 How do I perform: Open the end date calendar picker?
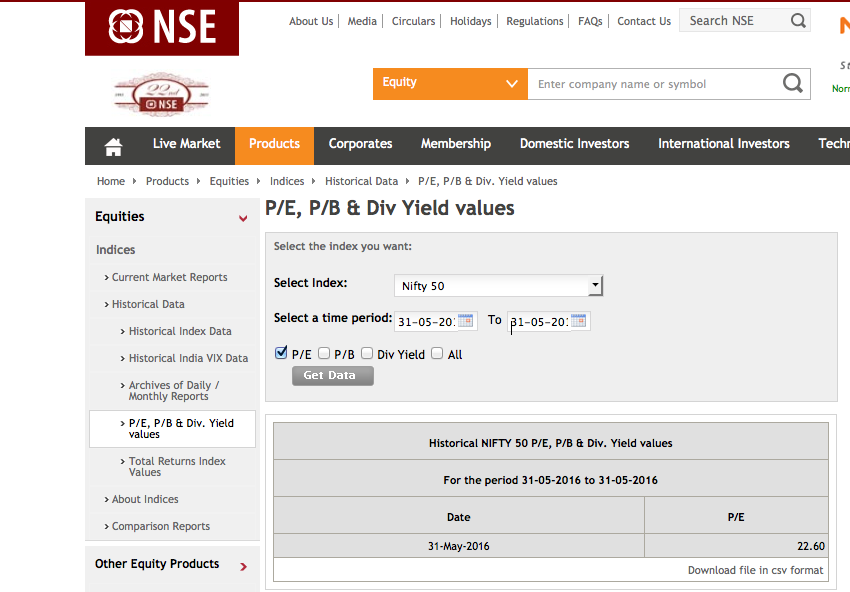[x=578, y=321]
